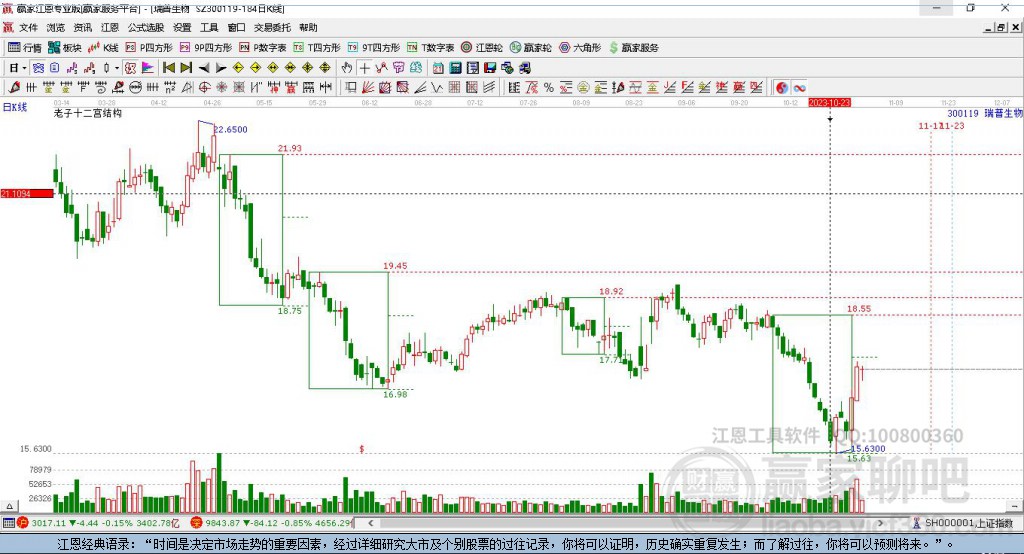The width and height of the screenshot is (1024, 554).
Task: Open the 9P四方形 tool
Action: click(205, 48)
